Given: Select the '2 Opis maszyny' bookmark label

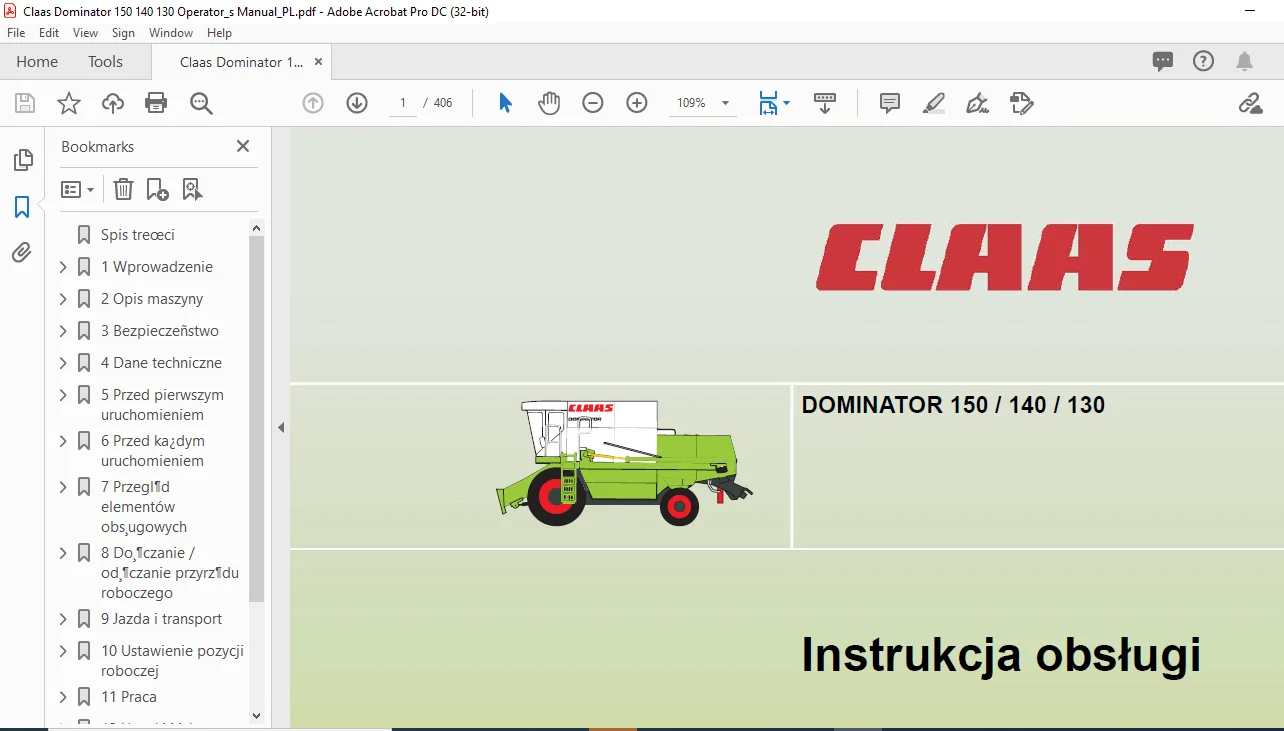Looking at the screenshot, I should coord(152,299).
